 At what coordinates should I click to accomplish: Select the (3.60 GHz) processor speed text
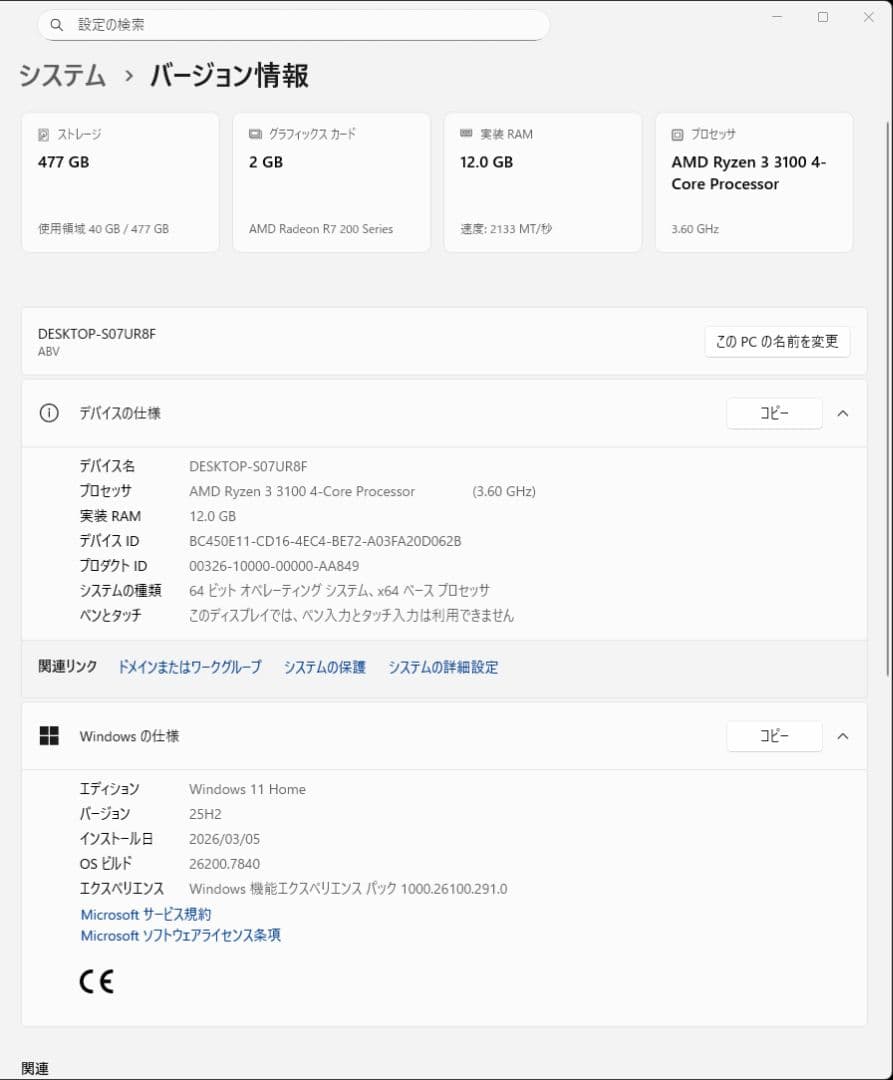tap(504, 491)
